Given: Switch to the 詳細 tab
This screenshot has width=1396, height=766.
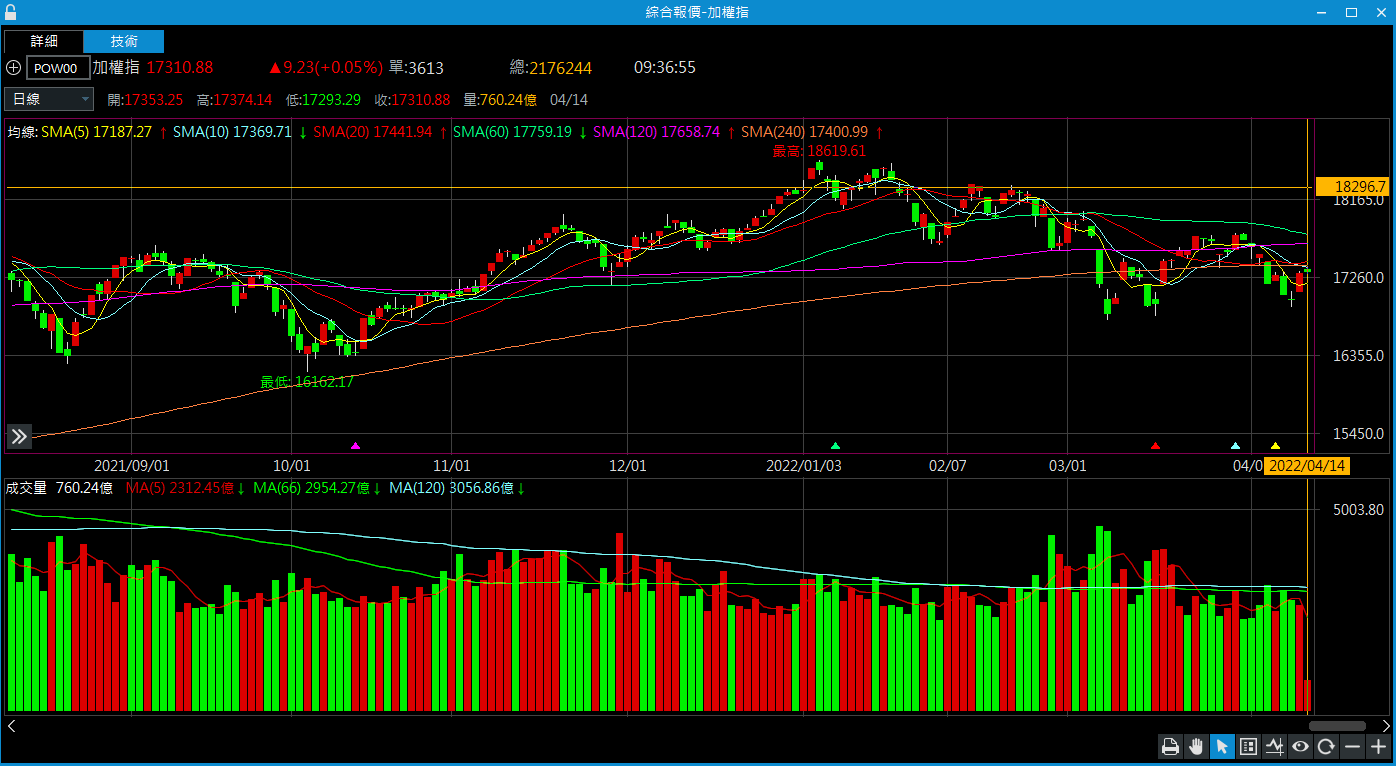Looking at the screenshot, I should point(44,41).
